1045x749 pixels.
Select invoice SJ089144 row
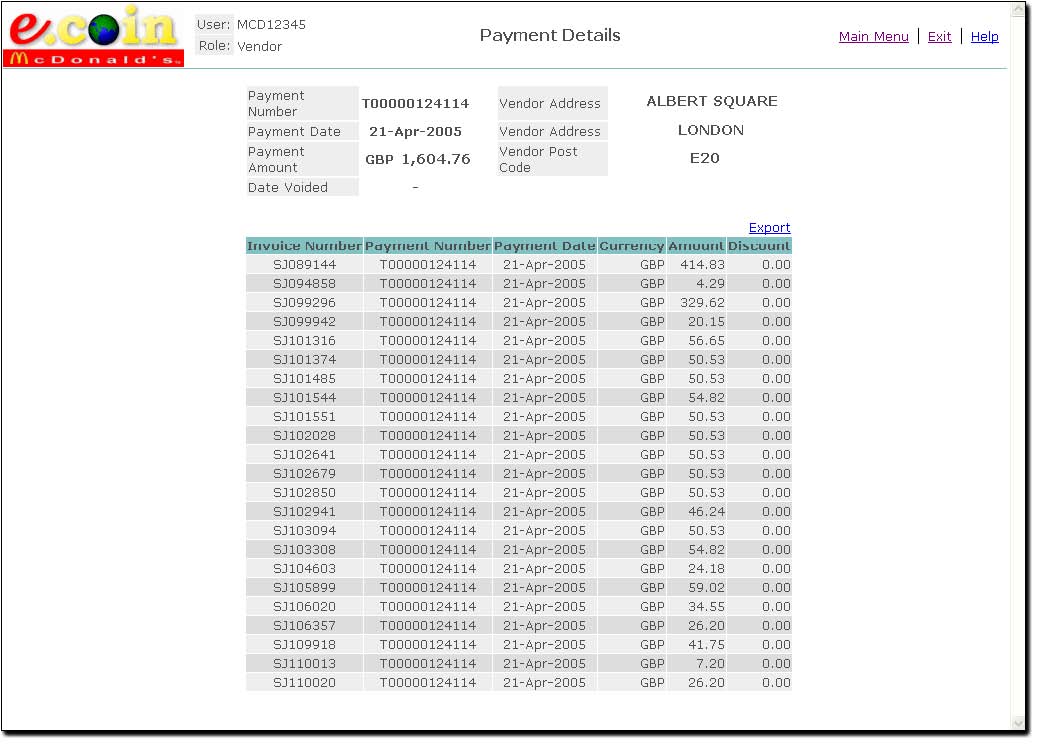[x=304, y=265]
